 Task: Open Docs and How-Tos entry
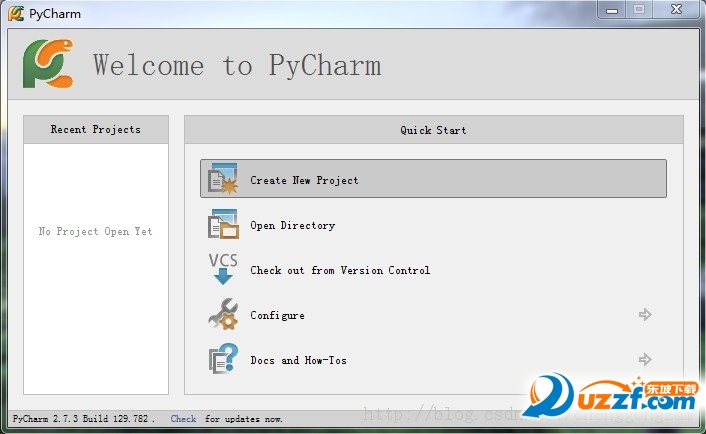coord(299,360)
